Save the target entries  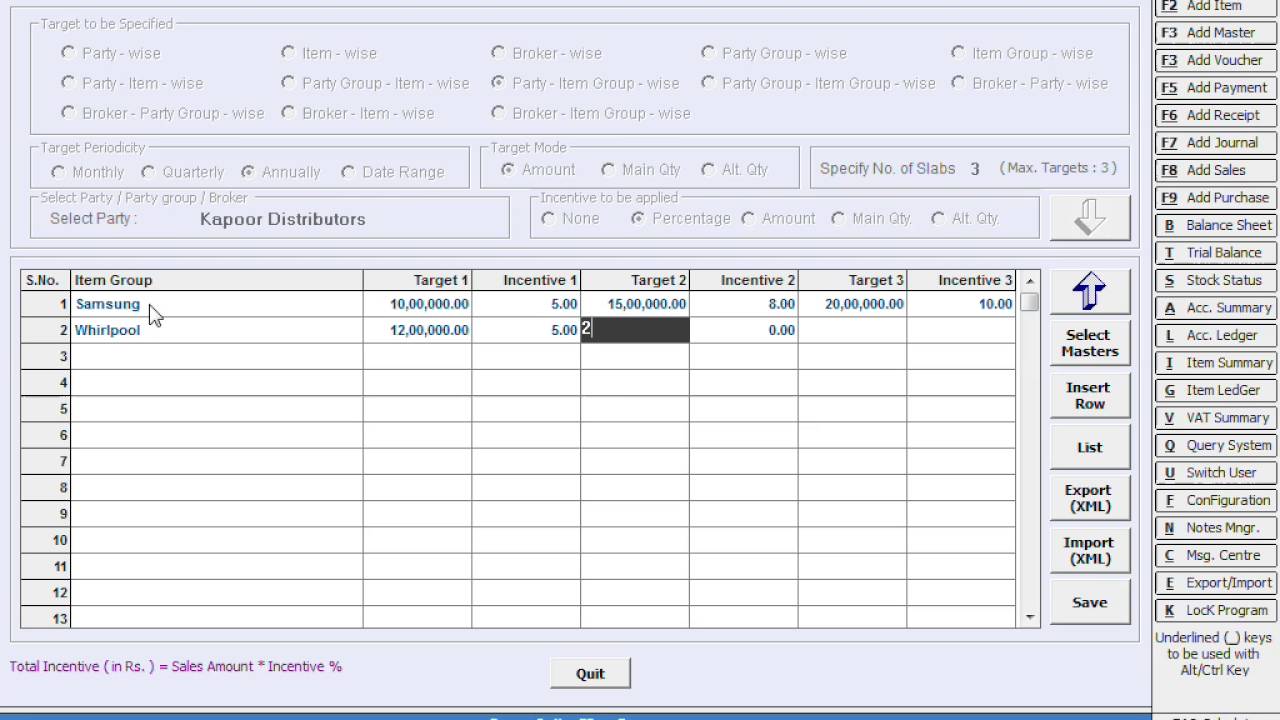1089,602
